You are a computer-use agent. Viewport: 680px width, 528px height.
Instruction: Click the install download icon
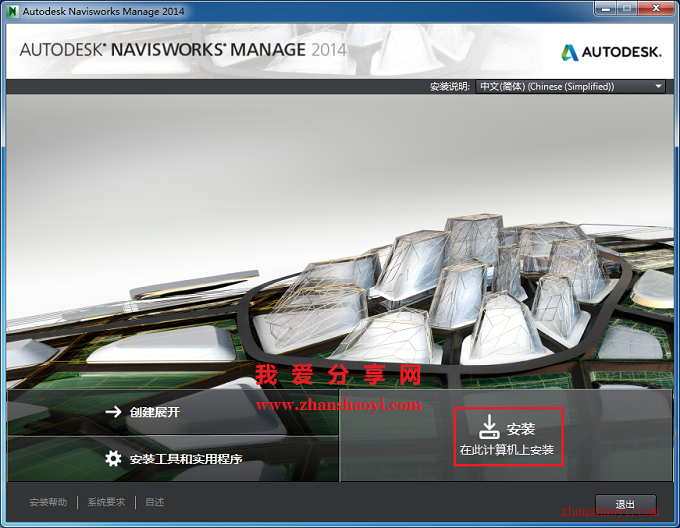coord(489,427)
